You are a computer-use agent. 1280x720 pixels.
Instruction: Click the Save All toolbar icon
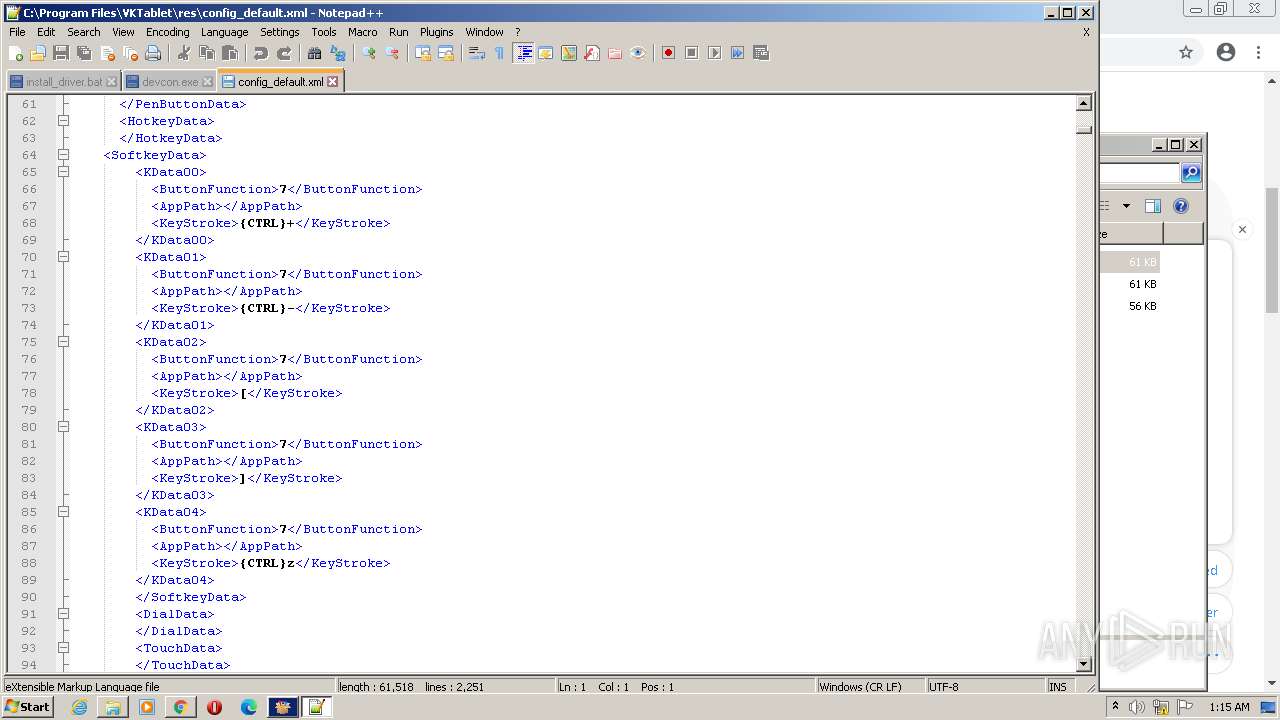(x=84, y=53)
